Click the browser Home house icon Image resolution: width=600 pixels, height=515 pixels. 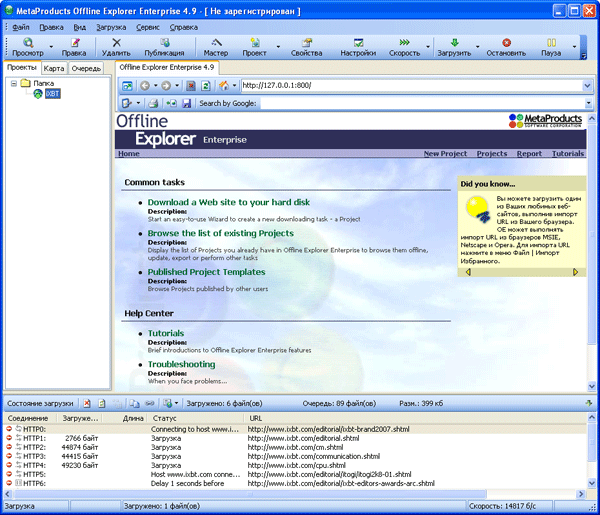point(224,86)
